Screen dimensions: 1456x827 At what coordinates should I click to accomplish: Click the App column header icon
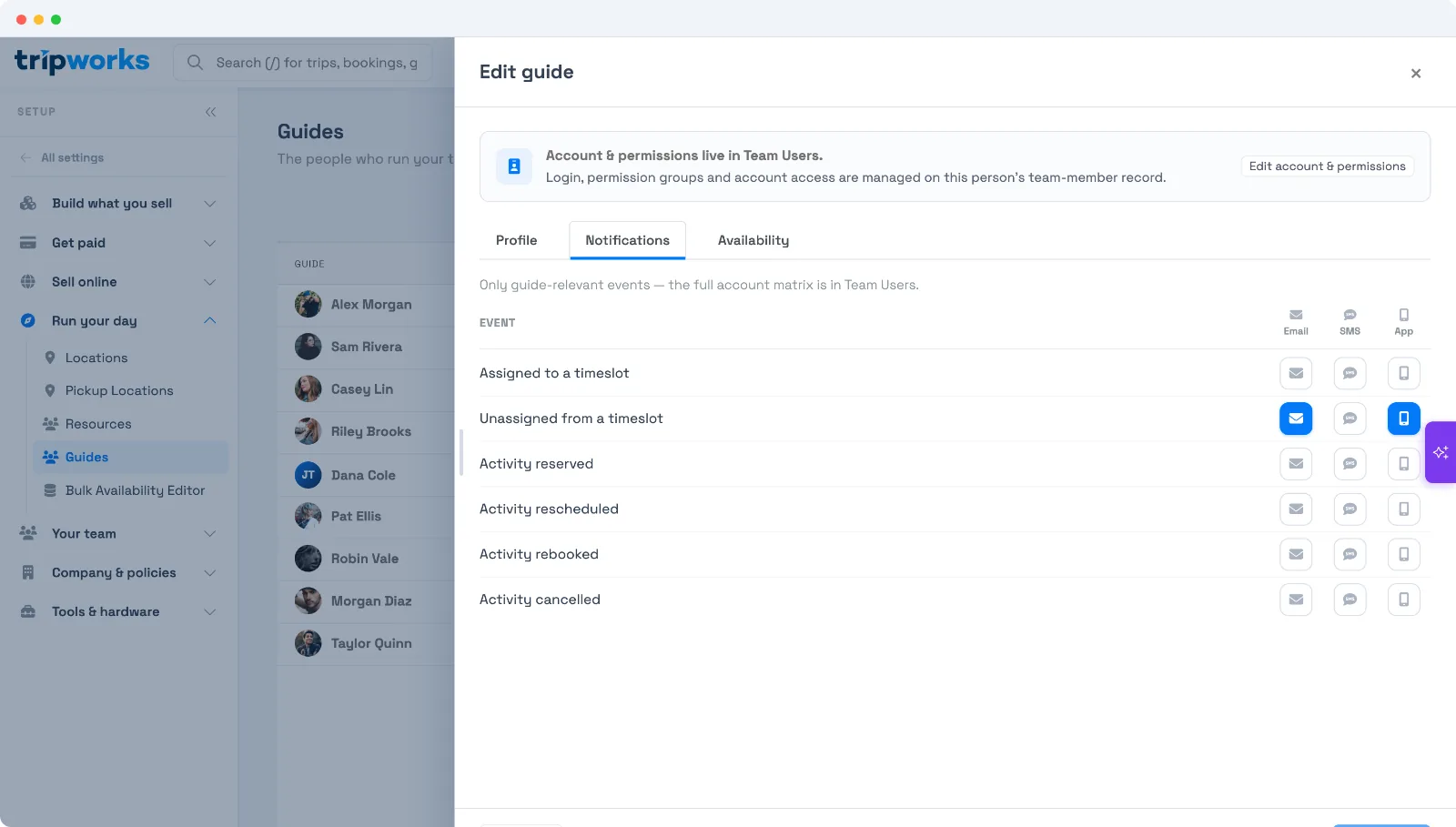pos(1404,315)
